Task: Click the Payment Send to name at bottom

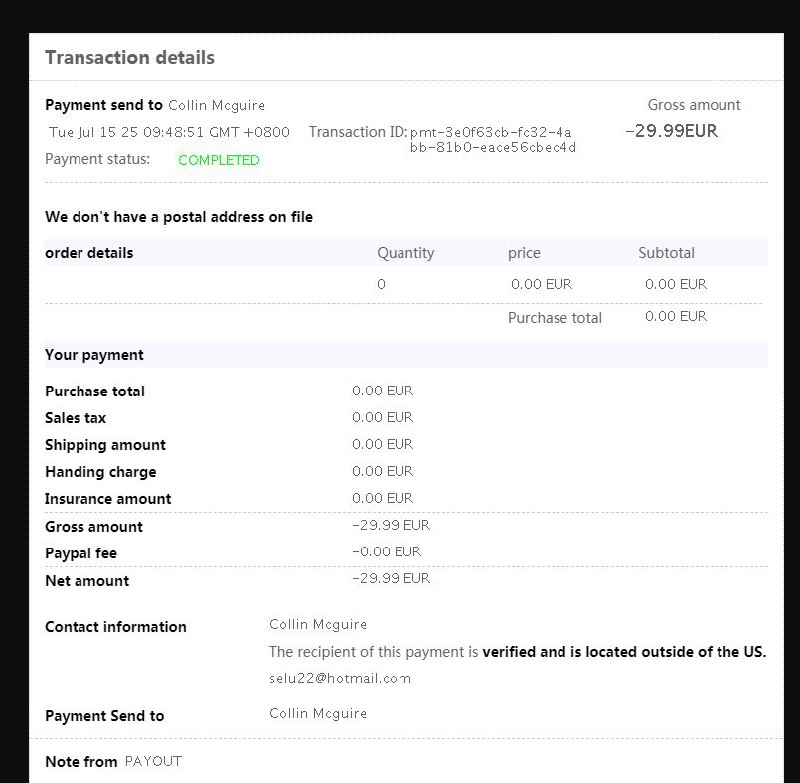Action: tap(318, 714)
